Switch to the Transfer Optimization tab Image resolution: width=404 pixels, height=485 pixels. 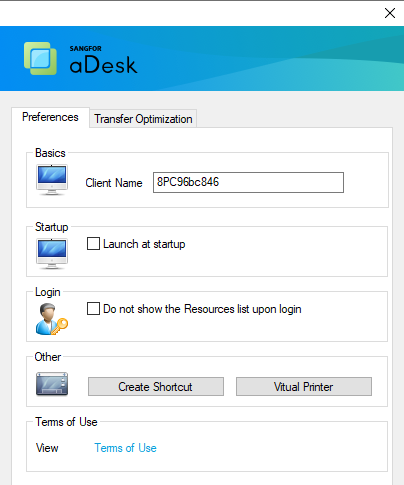click(143, 119)
